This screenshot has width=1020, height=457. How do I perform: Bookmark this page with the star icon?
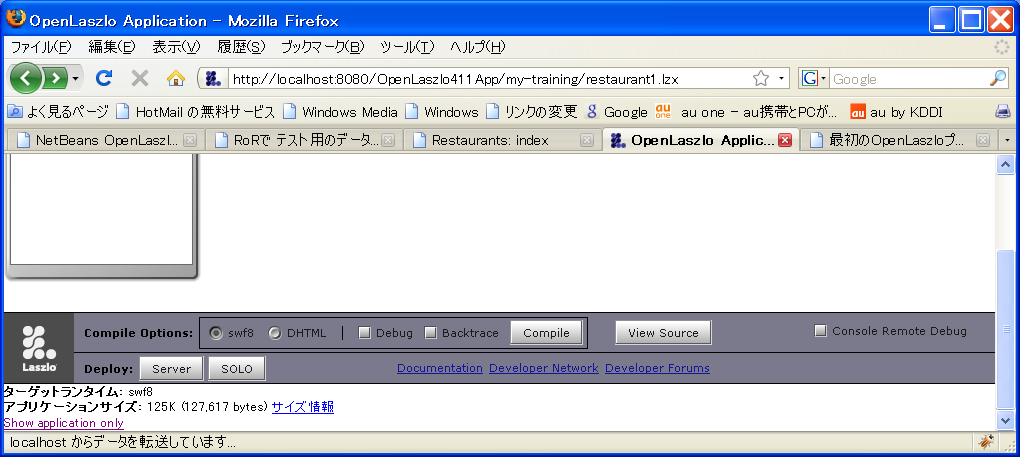point(760,79)
